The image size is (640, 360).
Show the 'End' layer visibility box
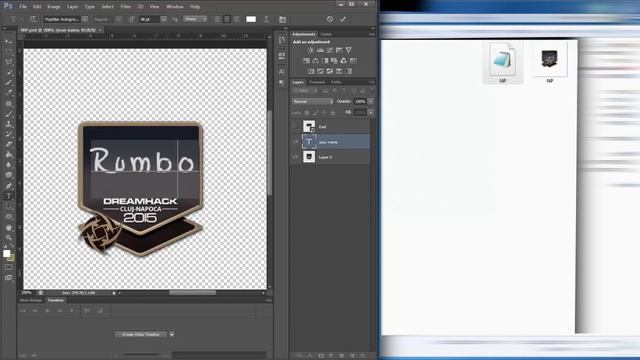pyautogui.click(x=296, y=127)
